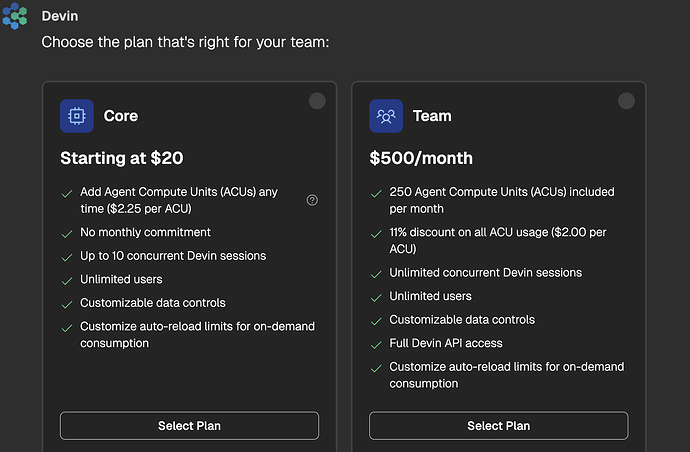Select the Team plan radio button
The width and height of the screenshot is (690, 452).
[x=626, y=101]
